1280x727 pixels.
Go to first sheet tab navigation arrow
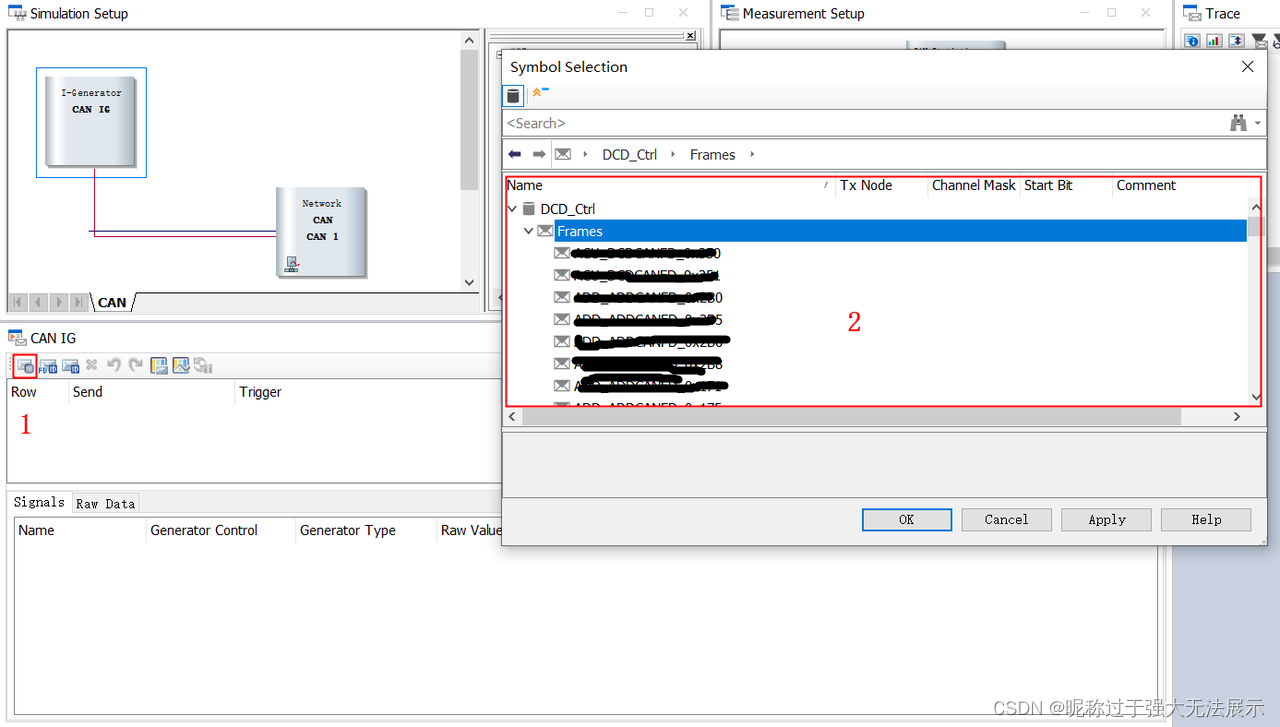click(x=18, y=302)
